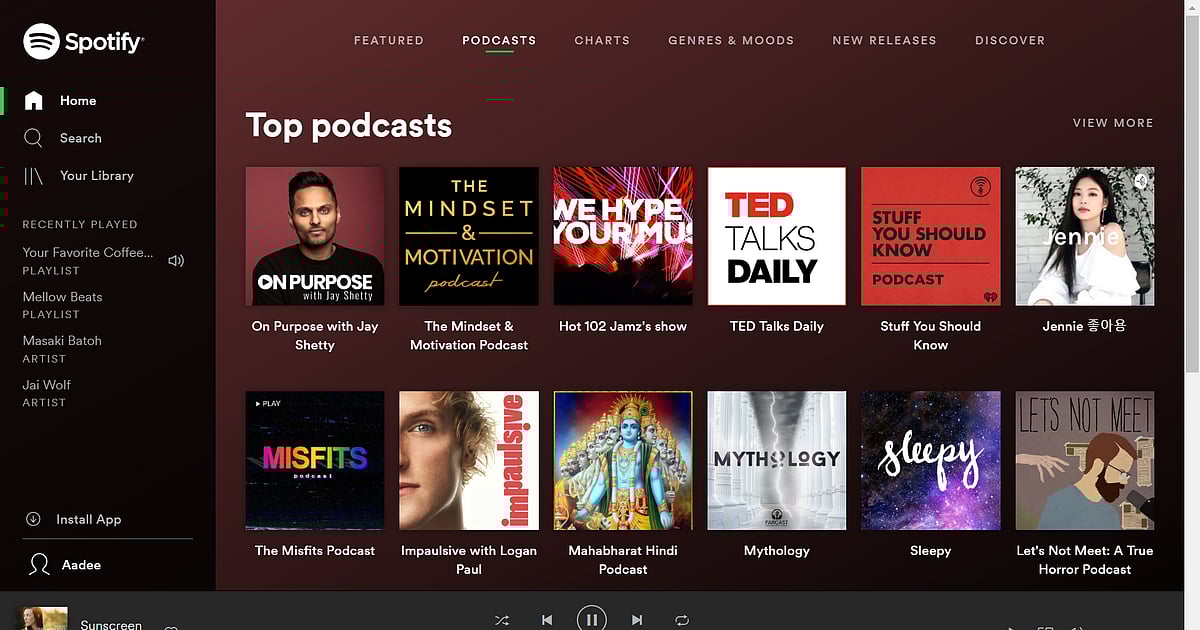Screen dimensions: 1200x630
Task: Click the Install App download icon
Action: [x=33, y=519]
